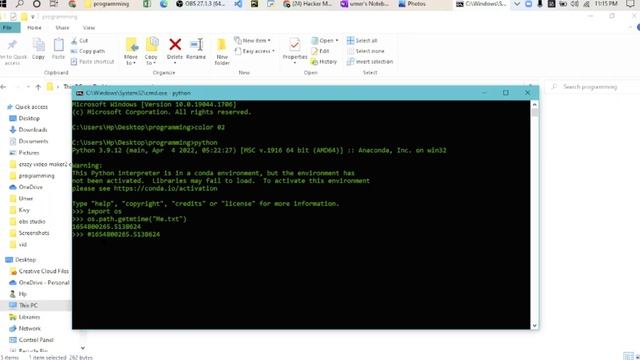Screen dimensions: 640x360
Task: Click cmd window scrollbar down arrow
Action: coord(534,326)
